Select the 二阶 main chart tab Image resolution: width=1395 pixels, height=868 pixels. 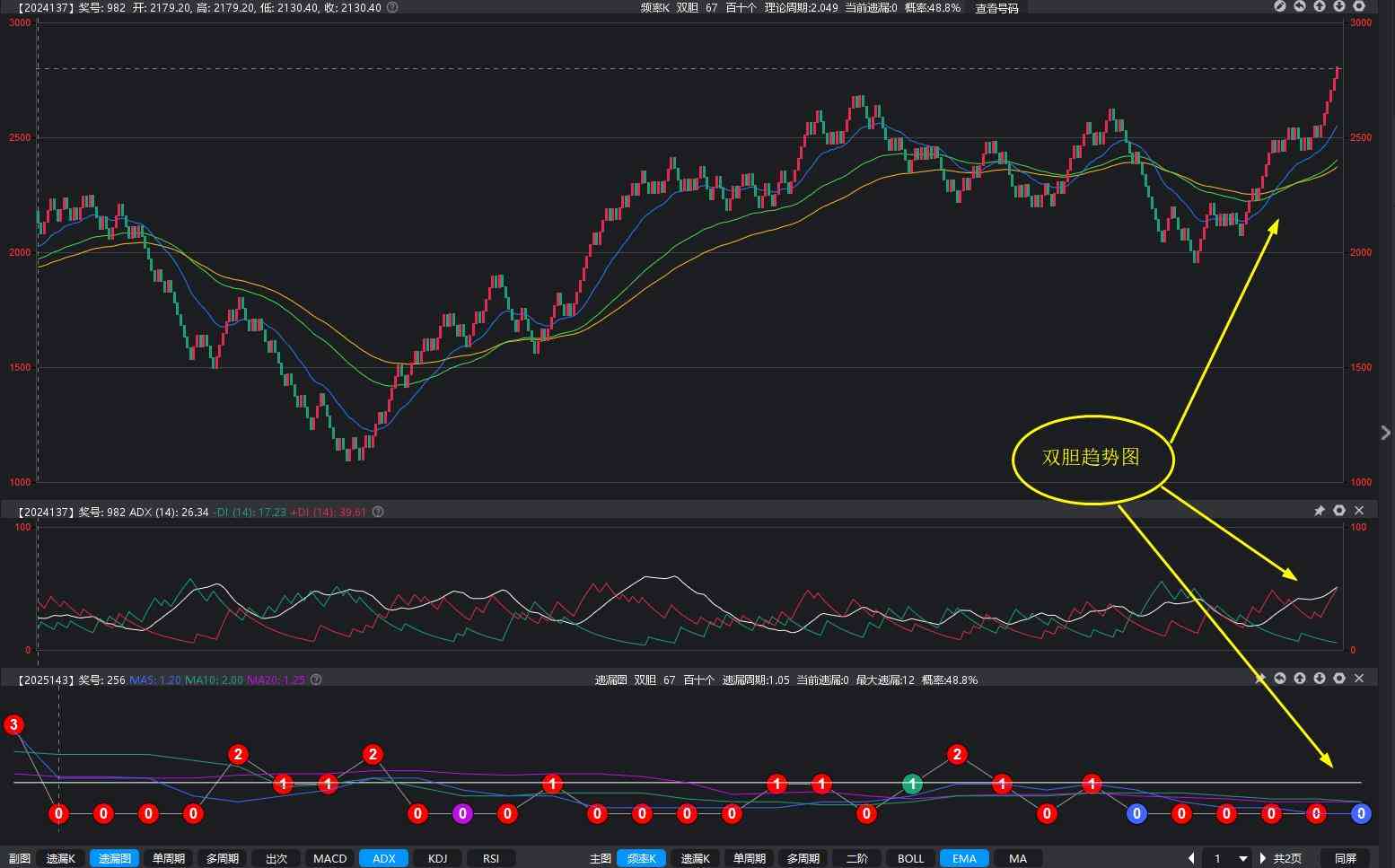point(857,859)
